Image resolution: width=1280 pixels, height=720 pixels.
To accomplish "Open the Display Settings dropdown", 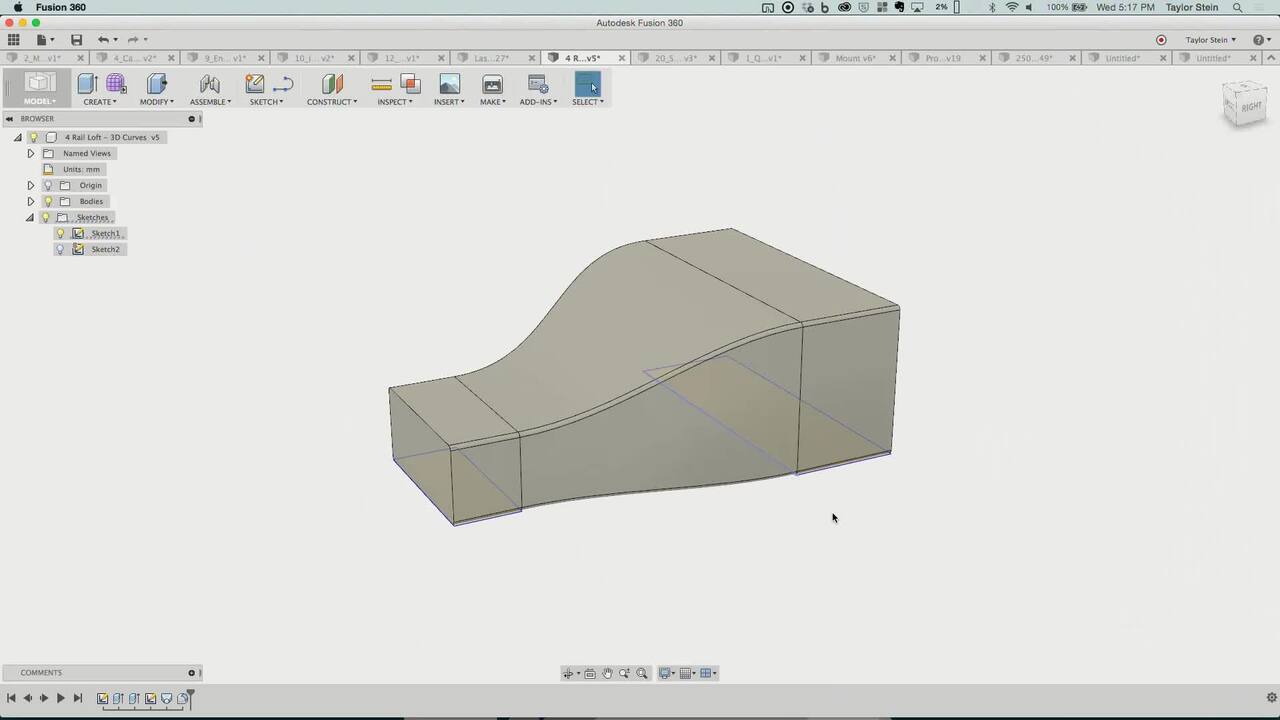I will coord(667,673).
